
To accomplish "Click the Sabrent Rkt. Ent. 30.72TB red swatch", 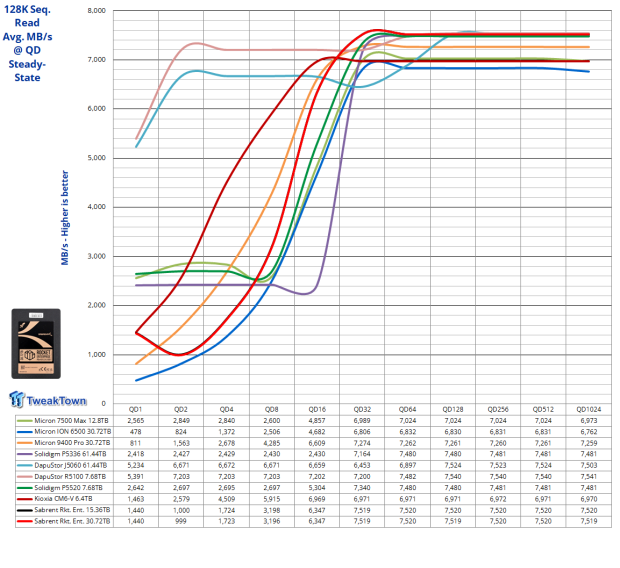I will 25,522.
